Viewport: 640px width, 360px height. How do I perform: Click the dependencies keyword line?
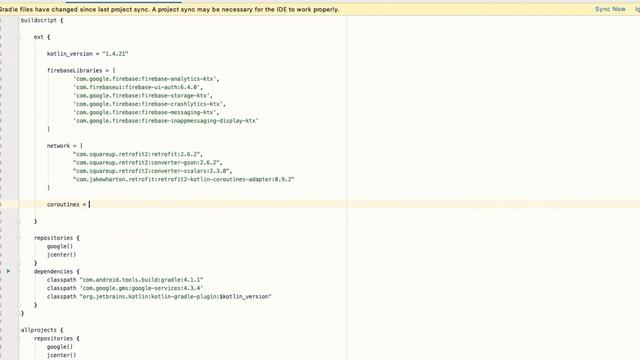pos(57,271)
